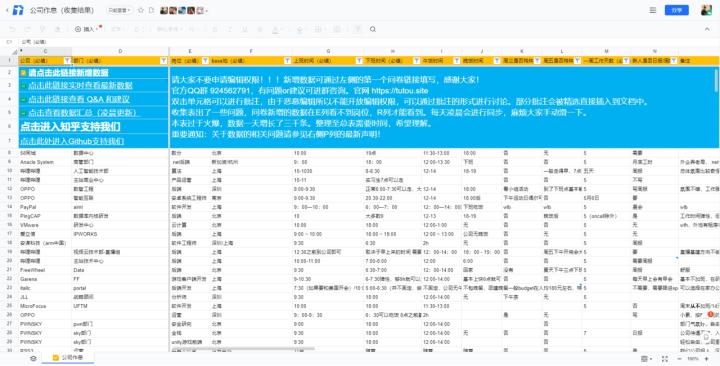The height and width of the screenshot is (366, 720).
Task: Open the filter on the 公司 column
Action: [x=67, y=61]
